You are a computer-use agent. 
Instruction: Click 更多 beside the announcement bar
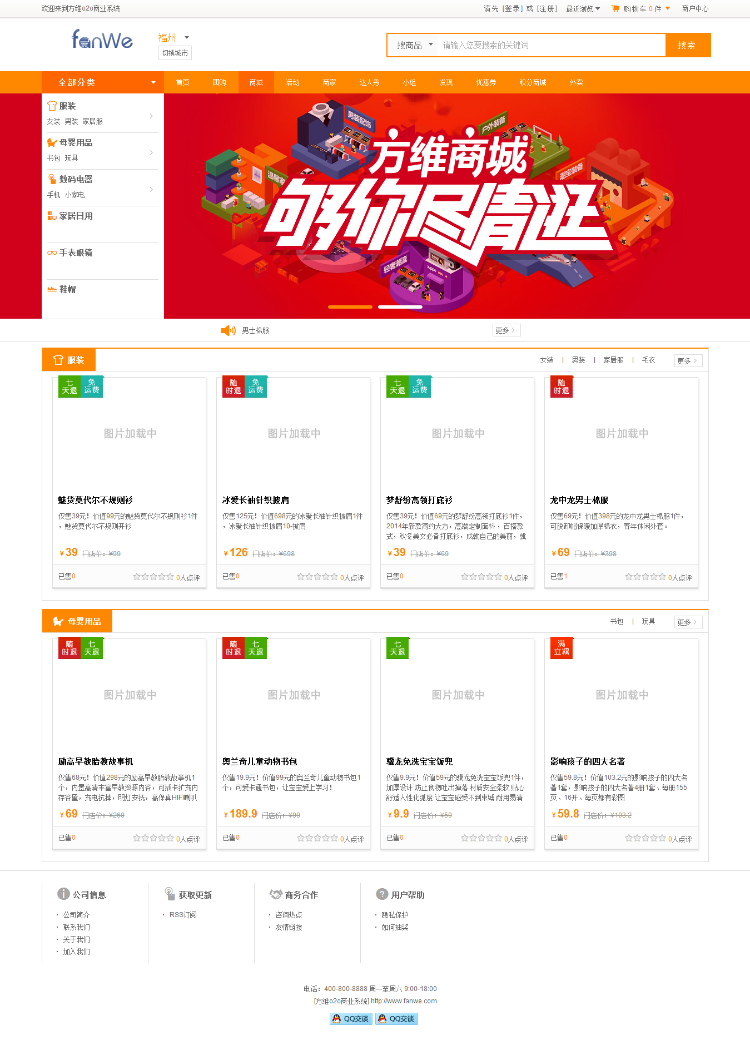(x=506, y=330)
